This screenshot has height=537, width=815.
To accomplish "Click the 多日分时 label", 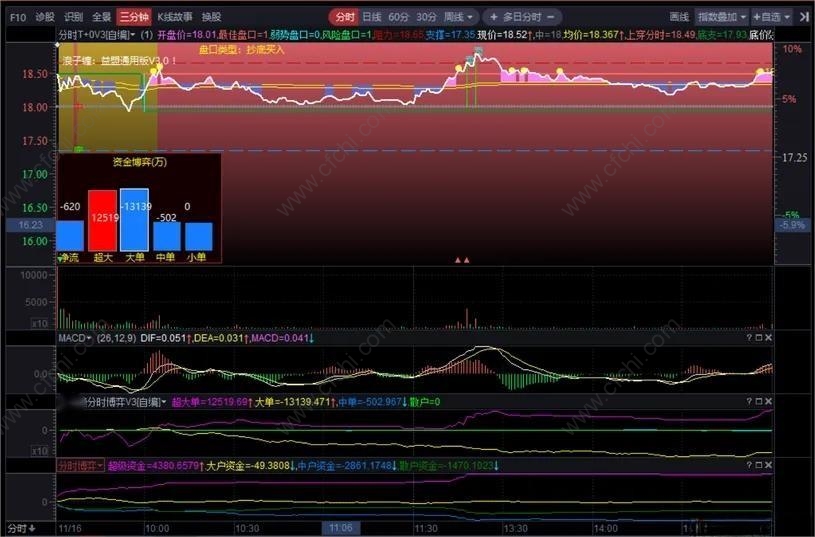I will point(522,17).
